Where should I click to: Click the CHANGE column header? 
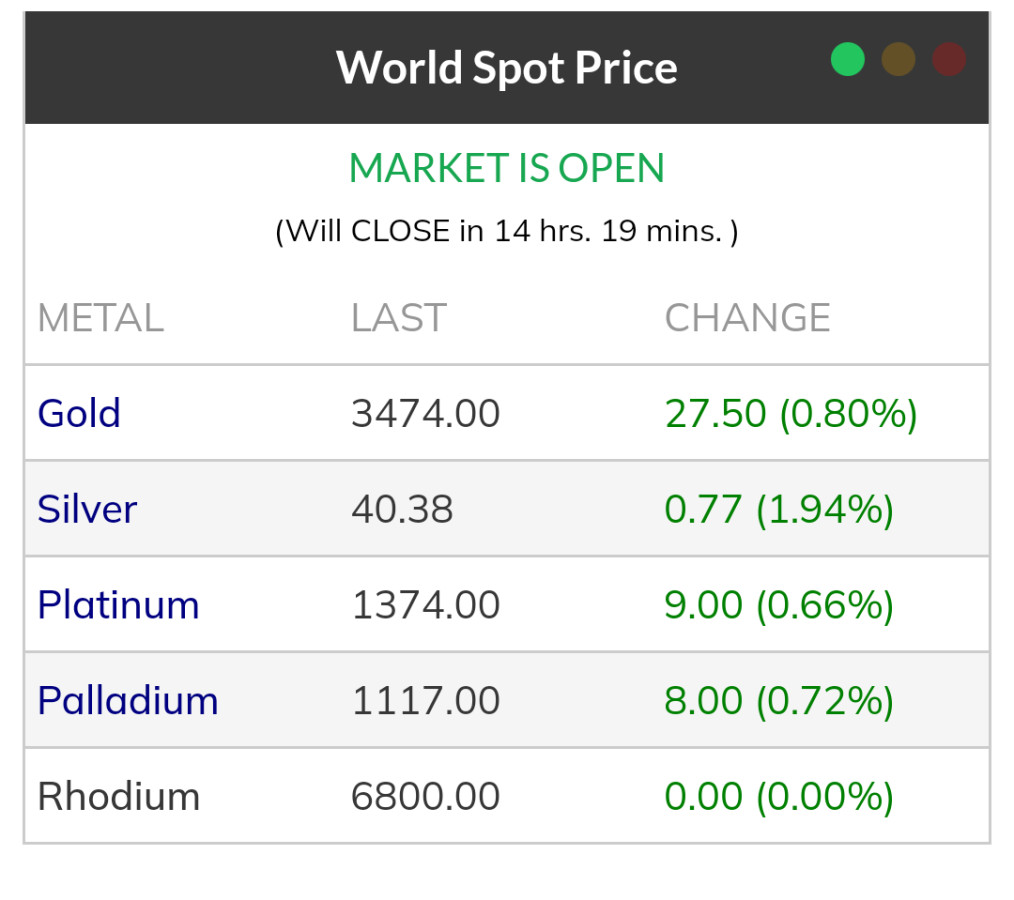tap(747, 318)
